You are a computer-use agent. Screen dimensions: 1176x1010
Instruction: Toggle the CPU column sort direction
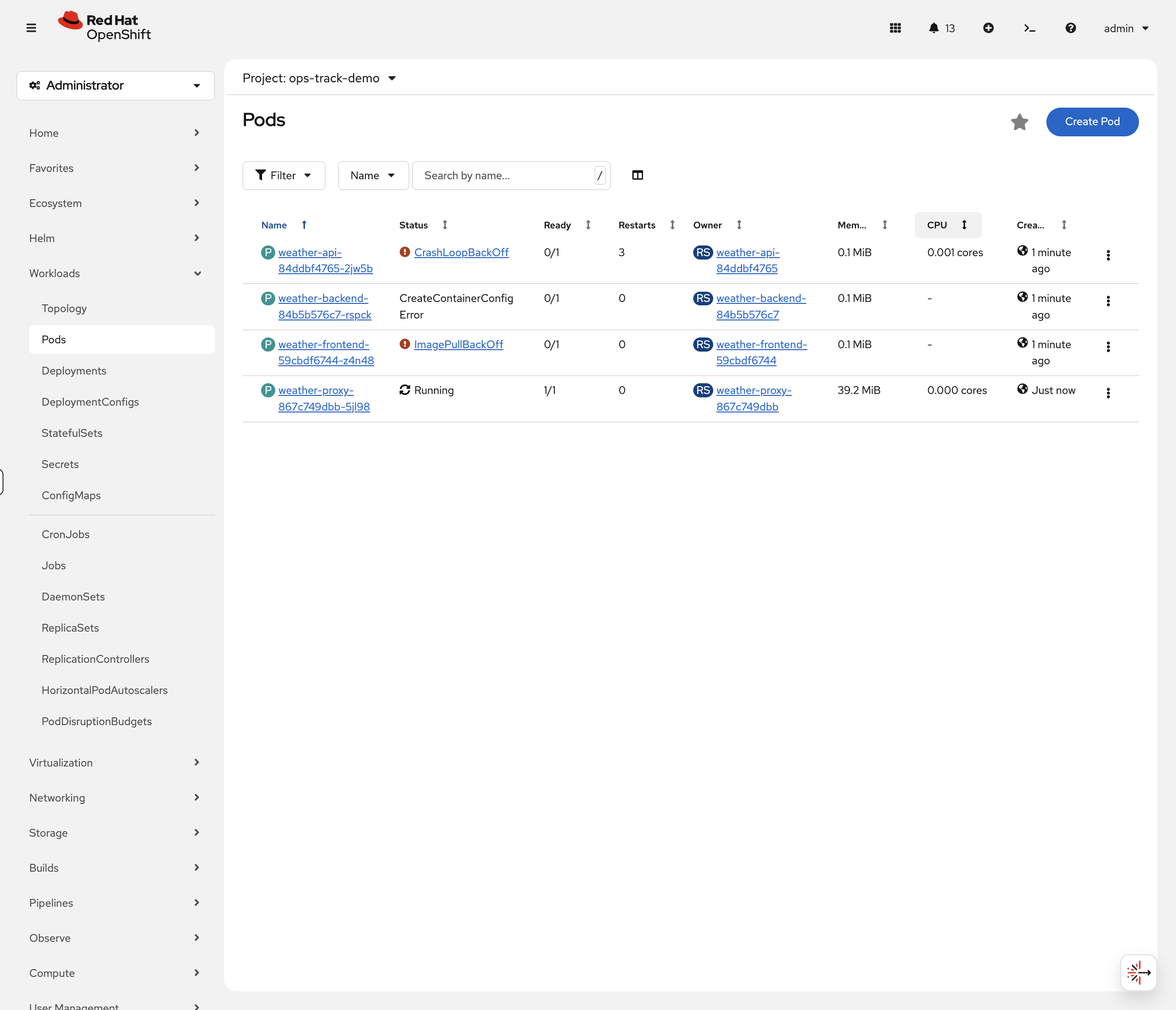[x=964, y=224]
